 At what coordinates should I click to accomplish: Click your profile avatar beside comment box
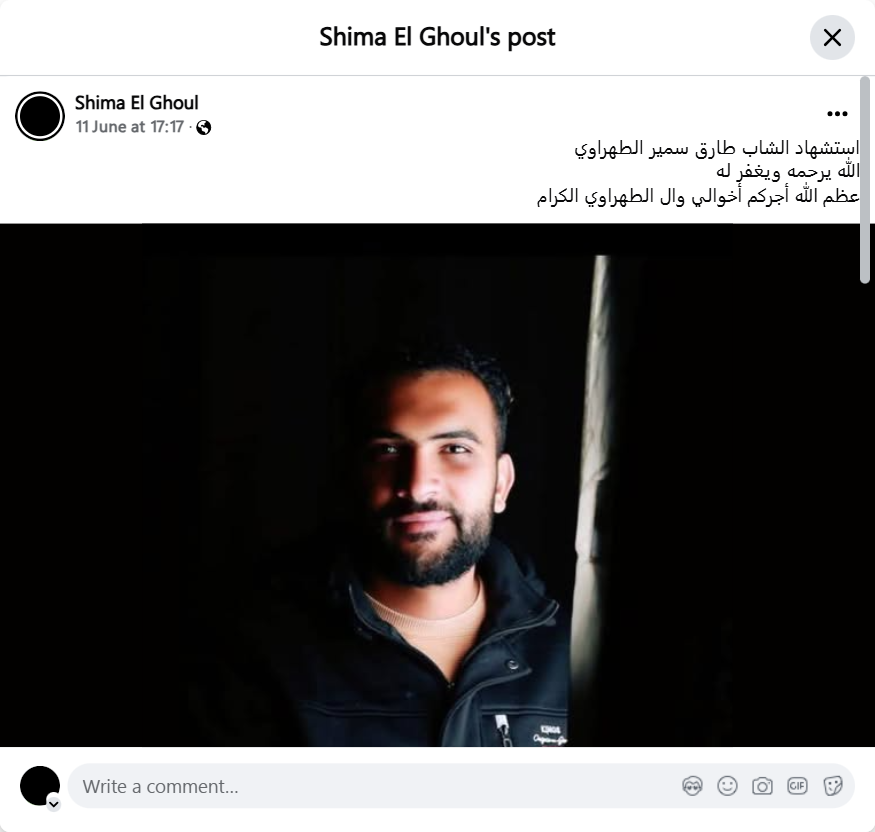[40, 786]
